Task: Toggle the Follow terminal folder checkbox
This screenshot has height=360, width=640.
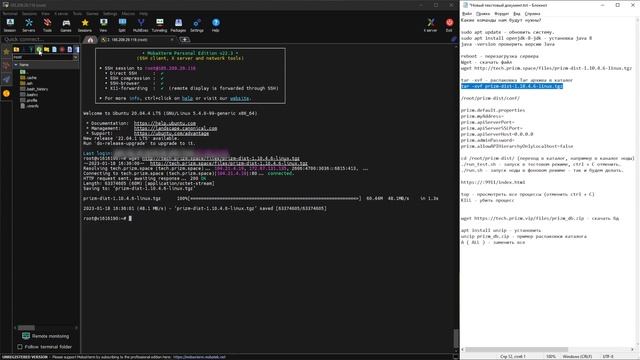Action: click(20, 347)
